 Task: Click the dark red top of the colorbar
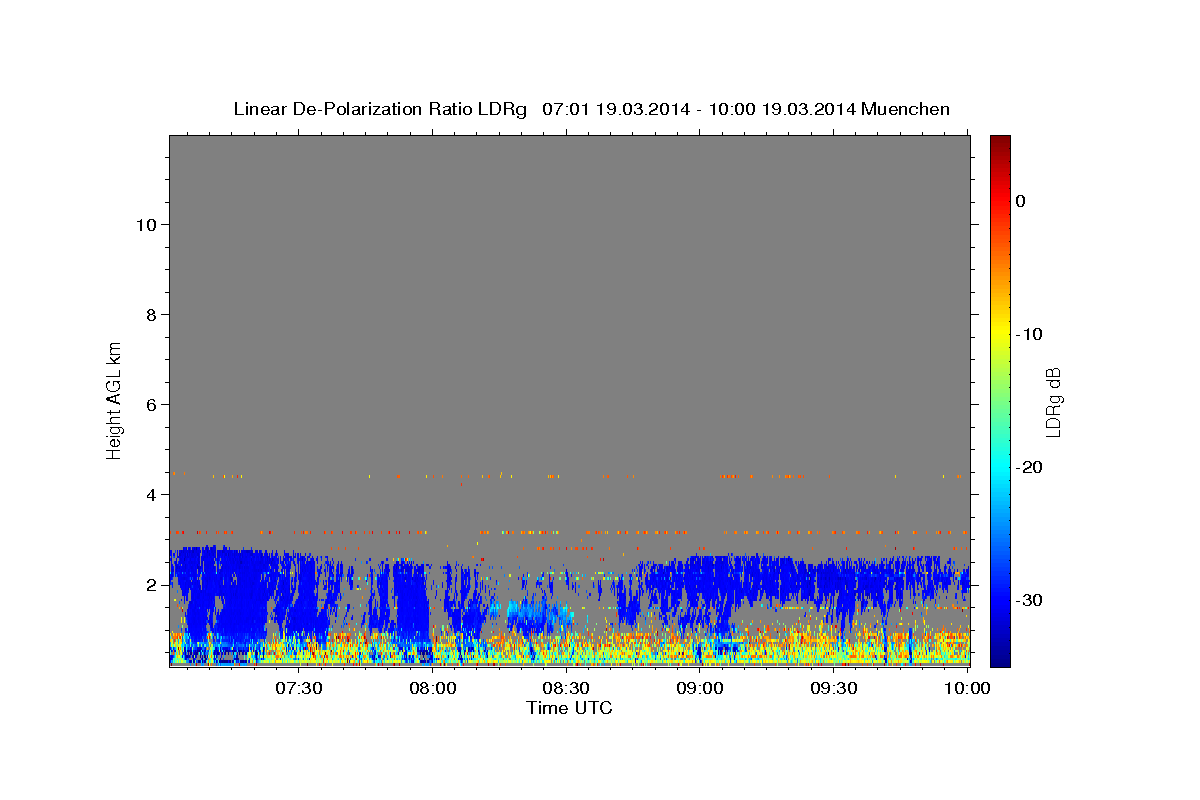pos(1000,142)
